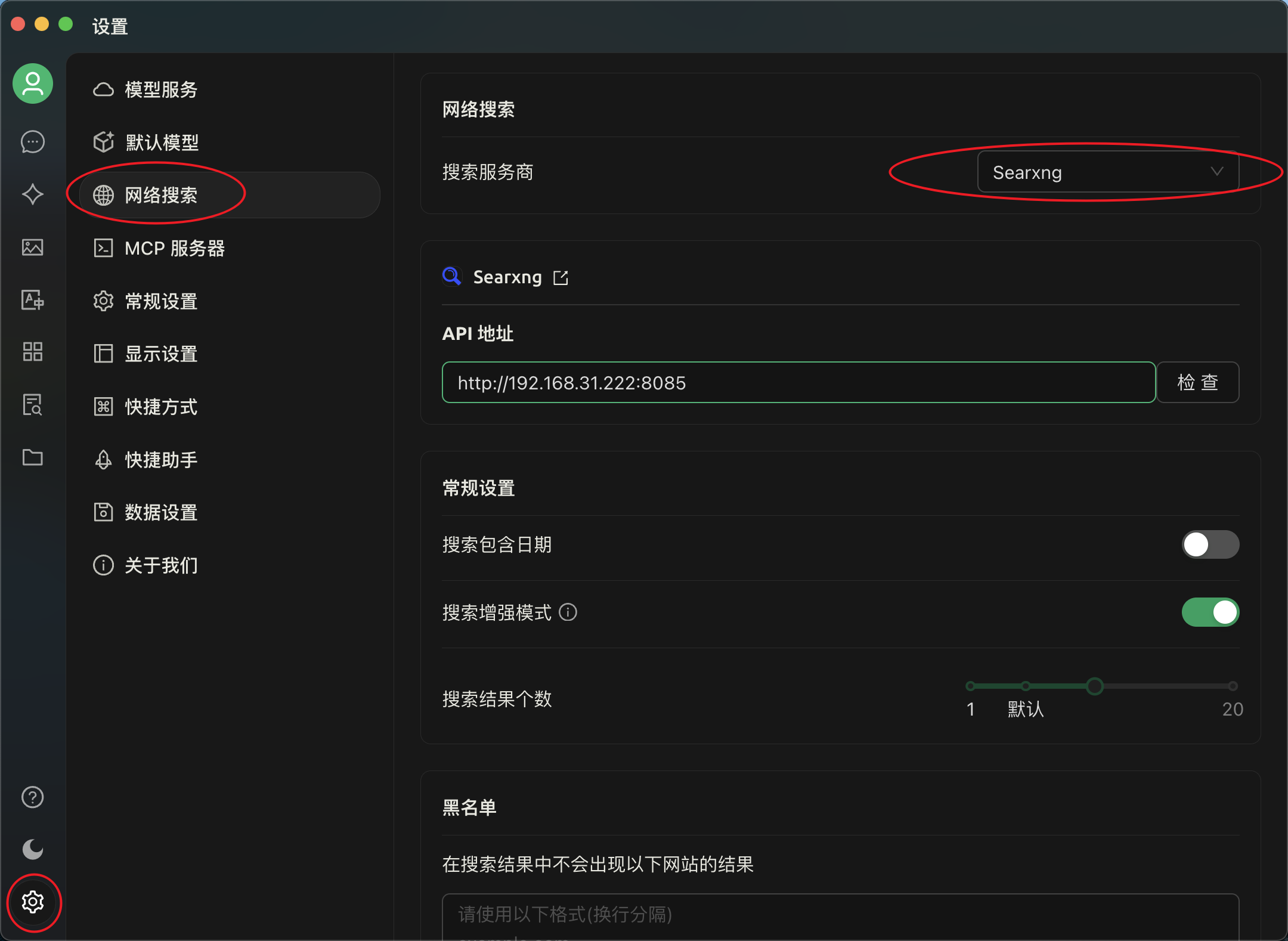Click the 搜索结果个数 slider handle
The image size is (1288, 941).
click(x=1095, y=686)
